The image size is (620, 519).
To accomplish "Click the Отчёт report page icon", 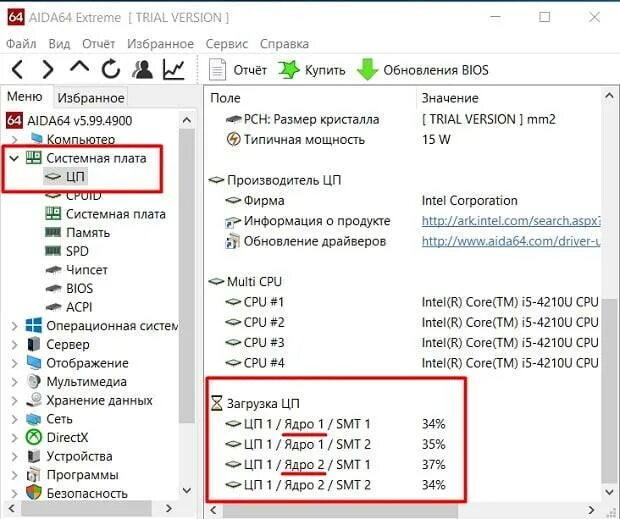I will coord(217,70).
